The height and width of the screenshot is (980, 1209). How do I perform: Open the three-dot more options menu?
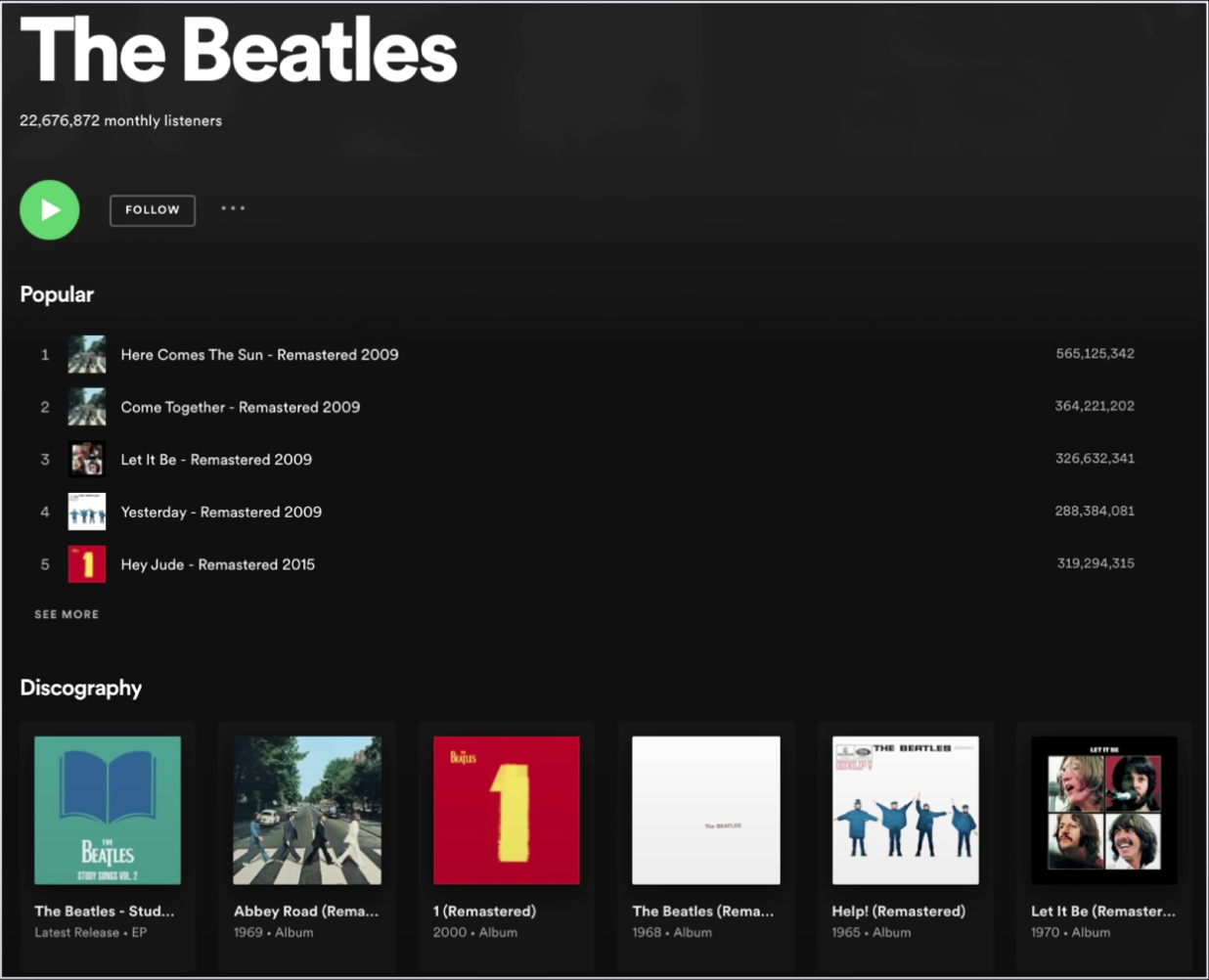point(233,209)
